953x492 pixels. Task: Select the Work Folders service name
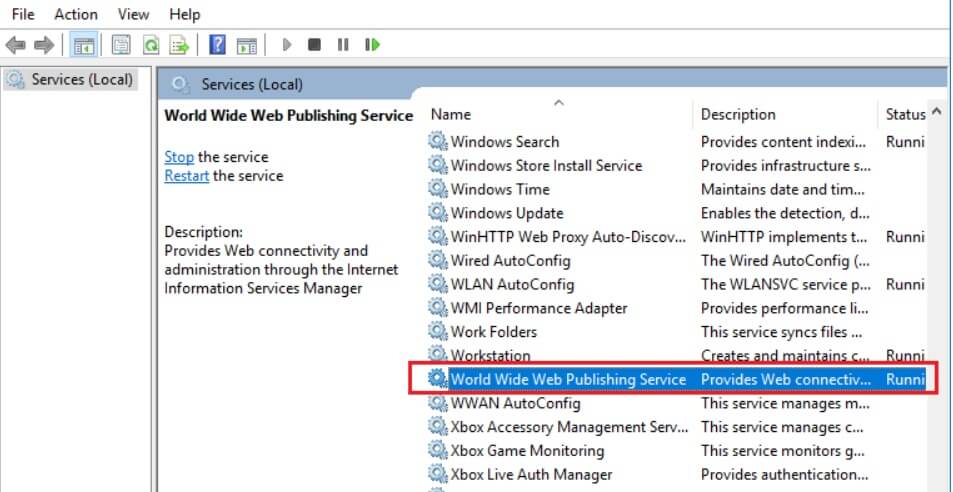point(494,332)
